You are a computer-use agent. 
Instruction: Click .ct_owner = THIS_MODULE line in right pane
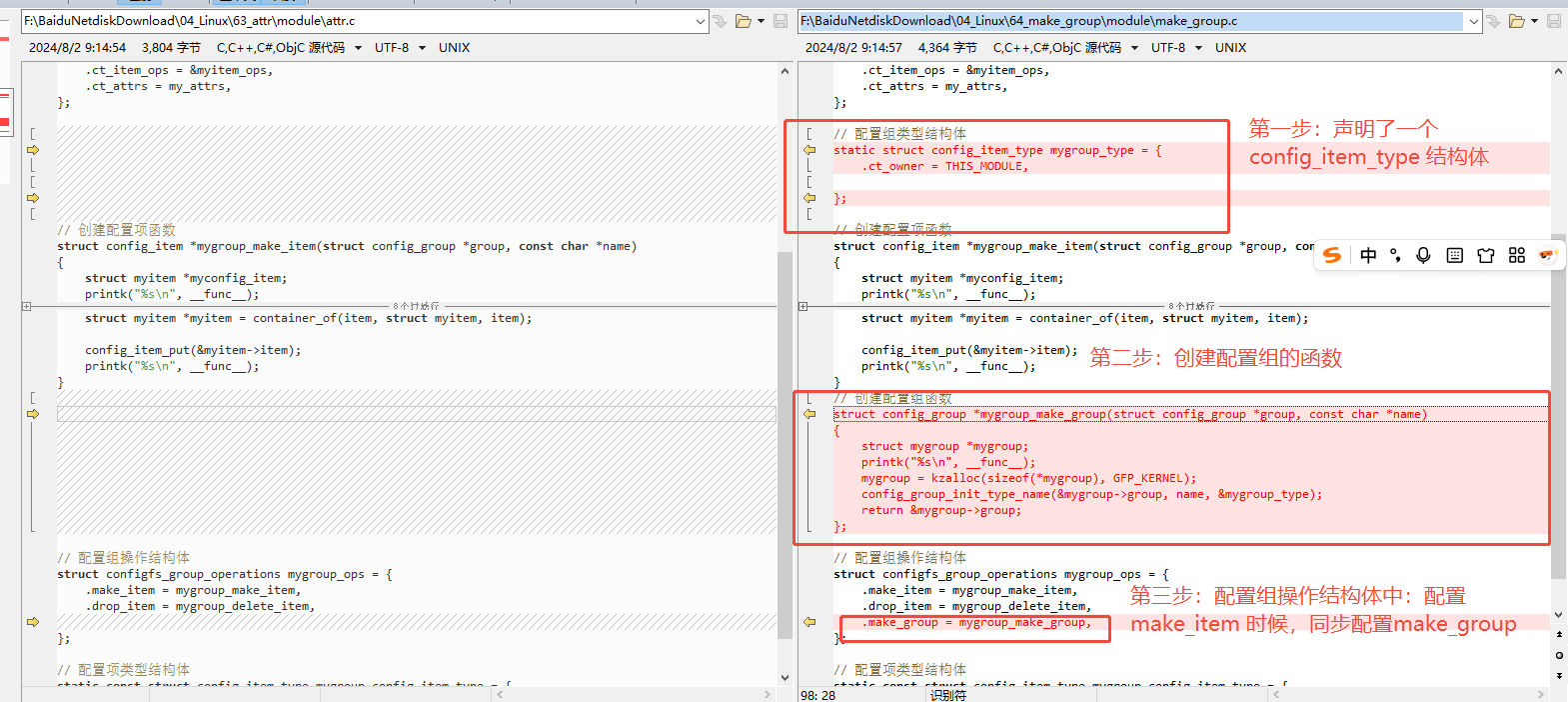click(x=944, y=166)
